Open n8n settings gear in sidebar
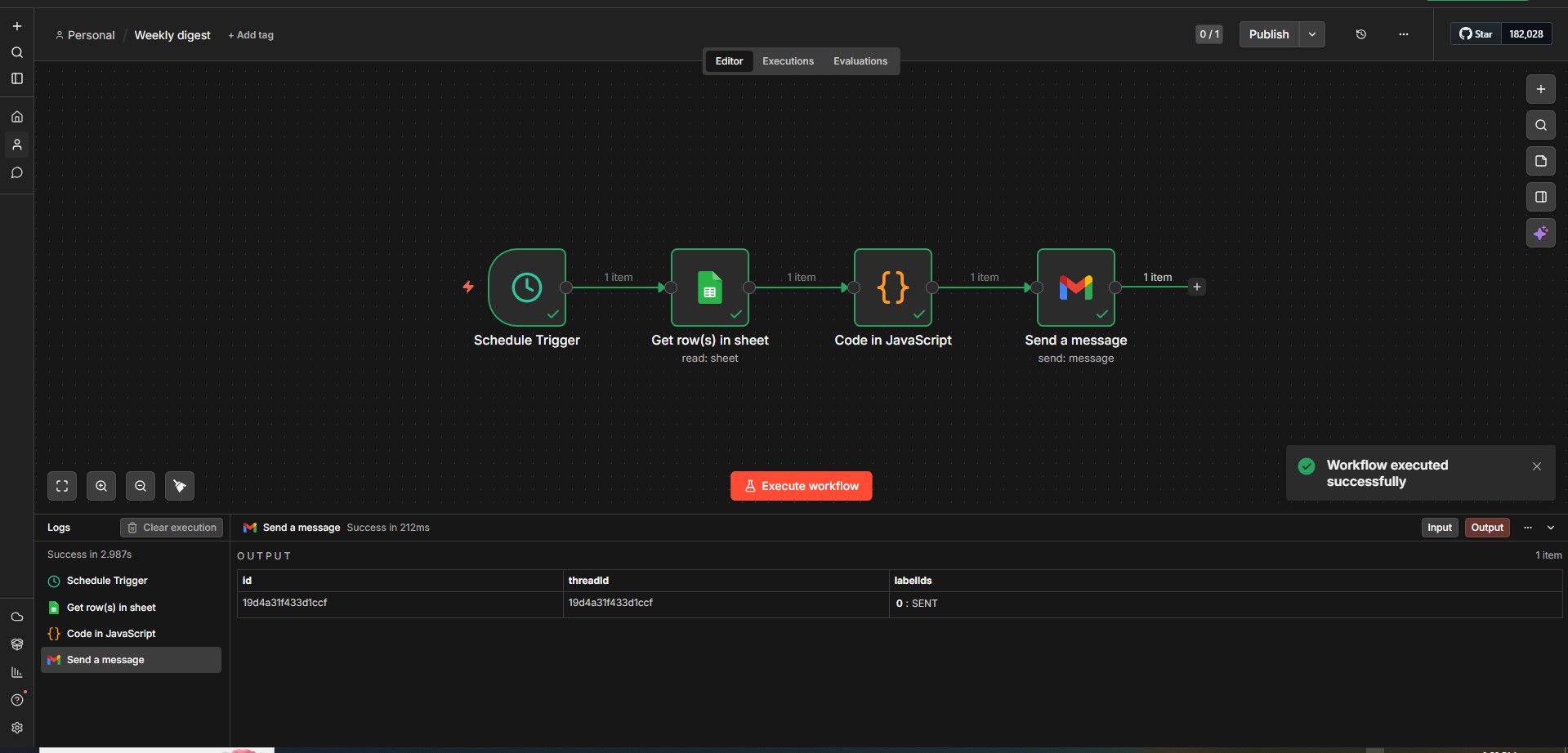 (17, 728)
